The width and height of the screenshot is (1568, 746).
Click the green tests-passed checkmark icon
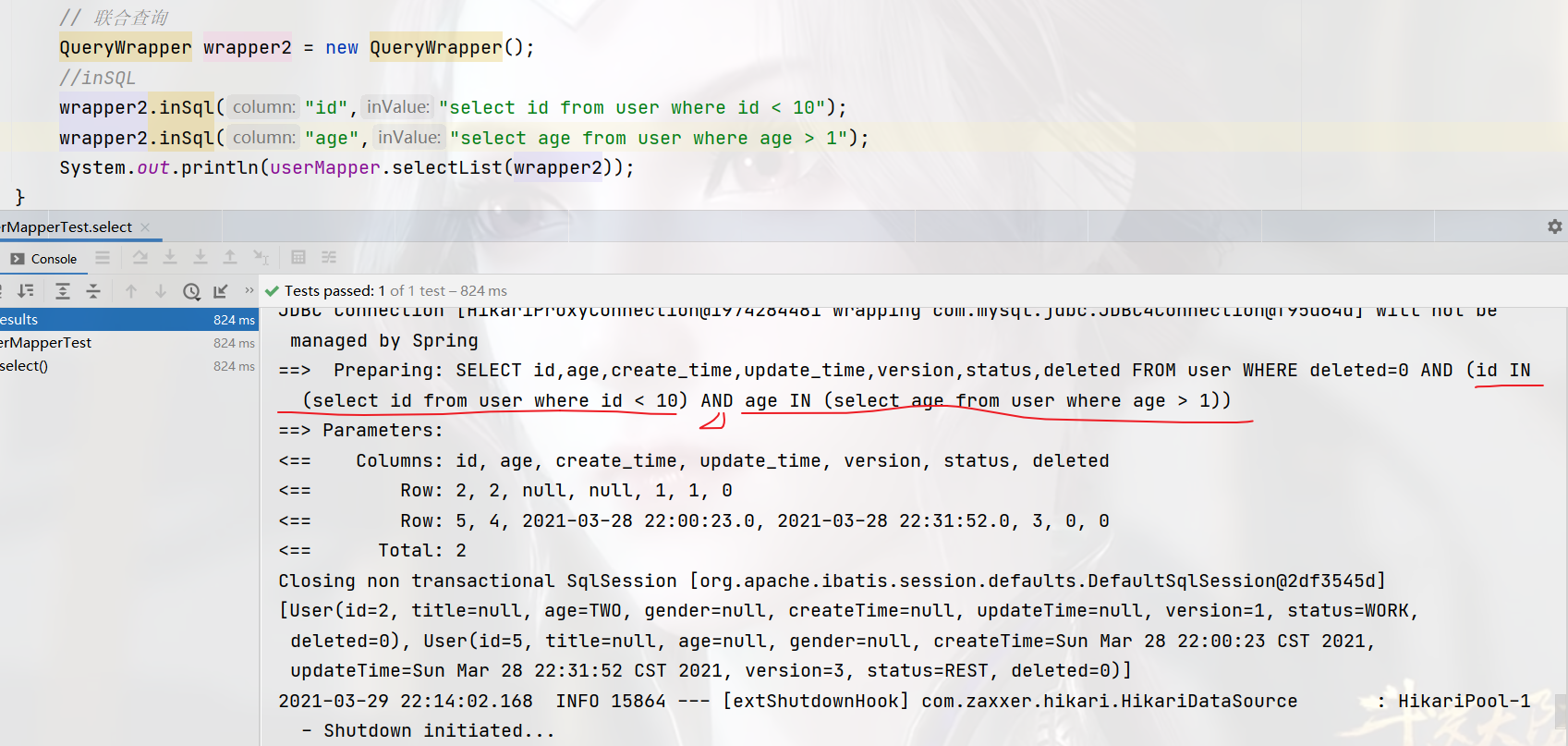[x=273, y=291]
